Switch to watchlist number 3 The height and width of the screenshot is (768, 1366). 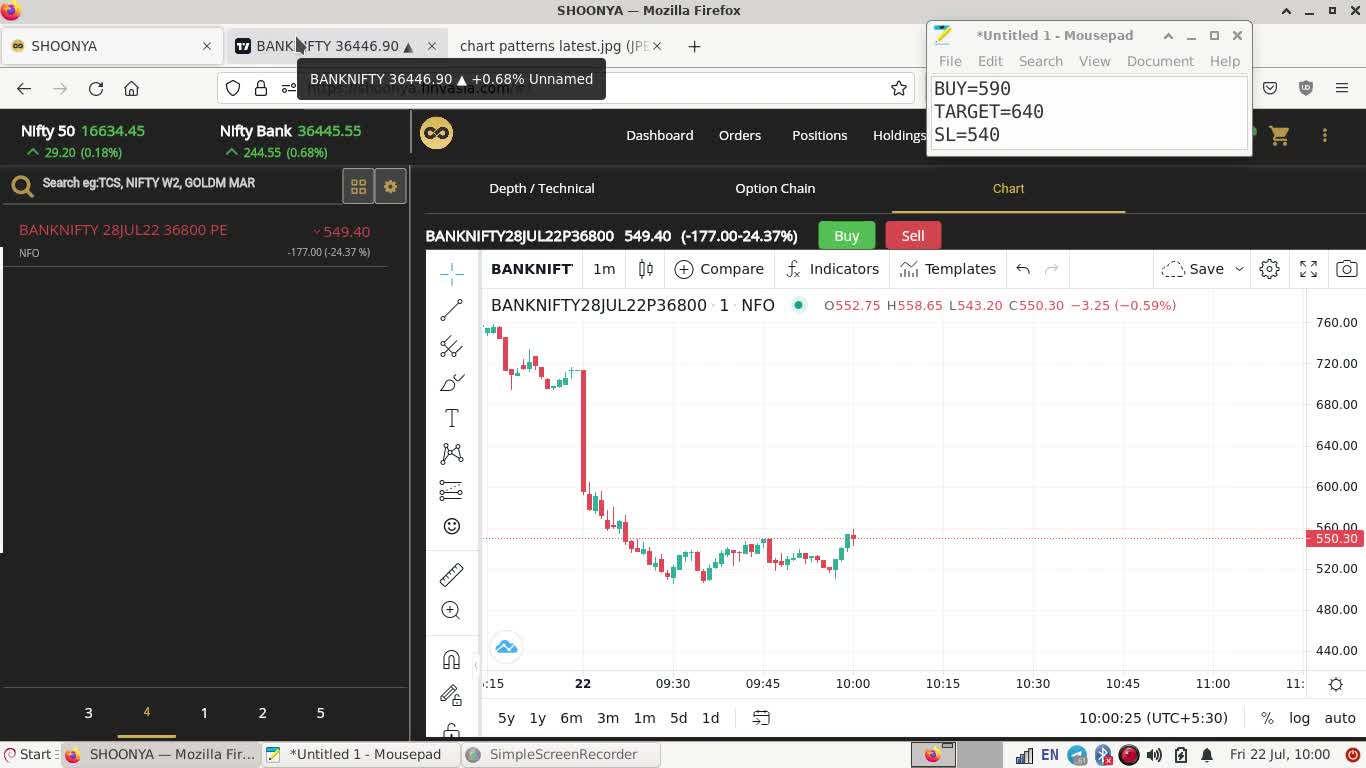point(88,713)
